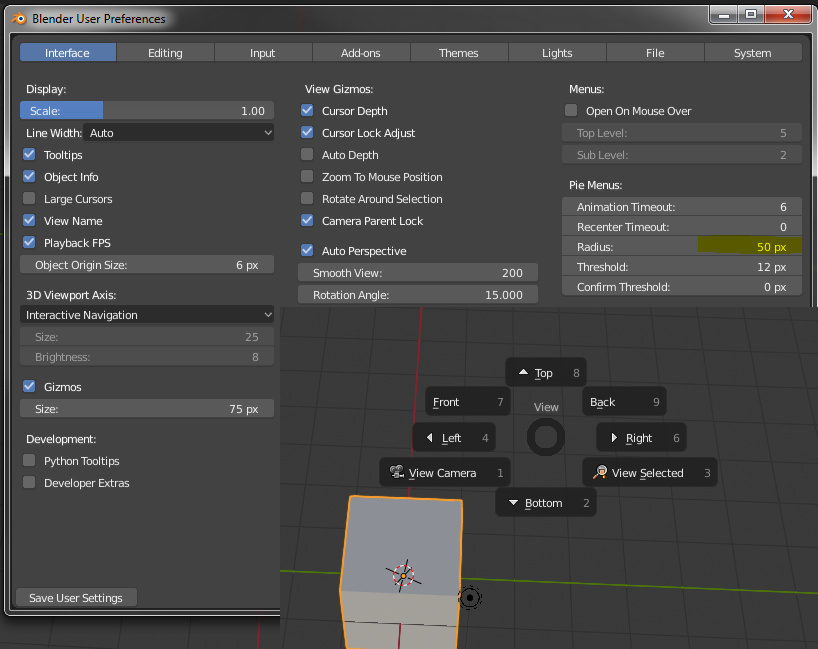
Task: Switch to the Themes tab
Action: coord(459,53)
